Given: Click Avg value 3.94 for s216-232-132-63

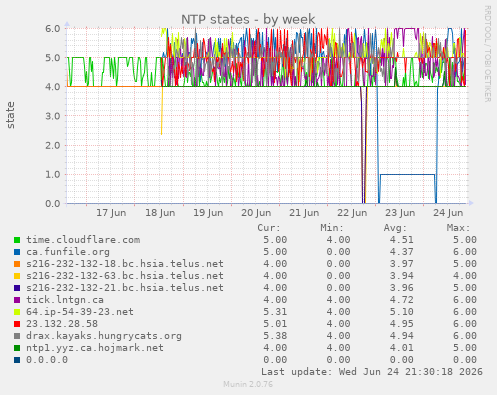Looking at the screenshot, I should [x=401, y=276].
